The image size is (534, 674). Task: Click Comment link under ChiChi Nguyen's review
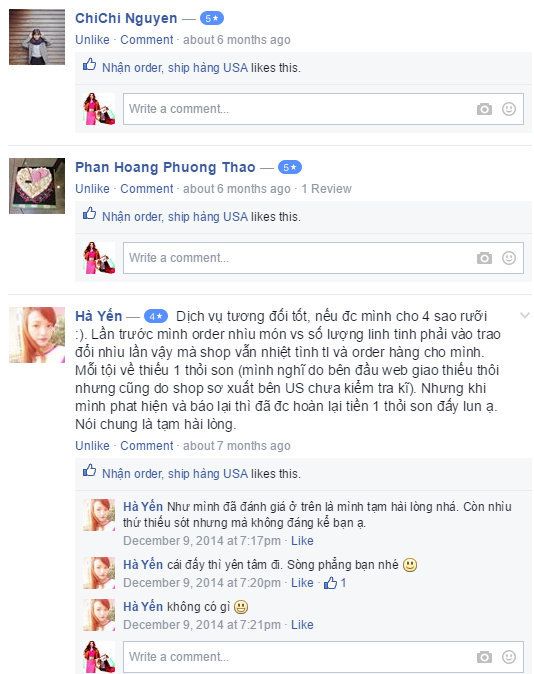tap(147, 40)
